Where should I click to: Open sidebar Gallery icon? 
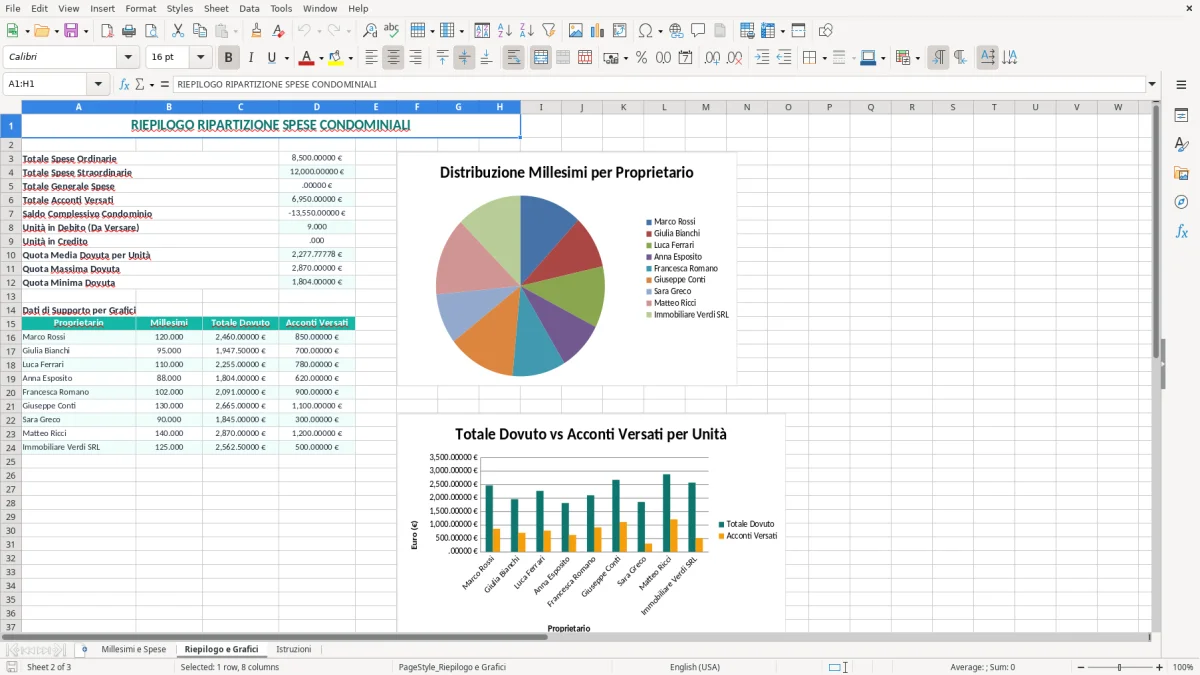tap(1181, 174)
